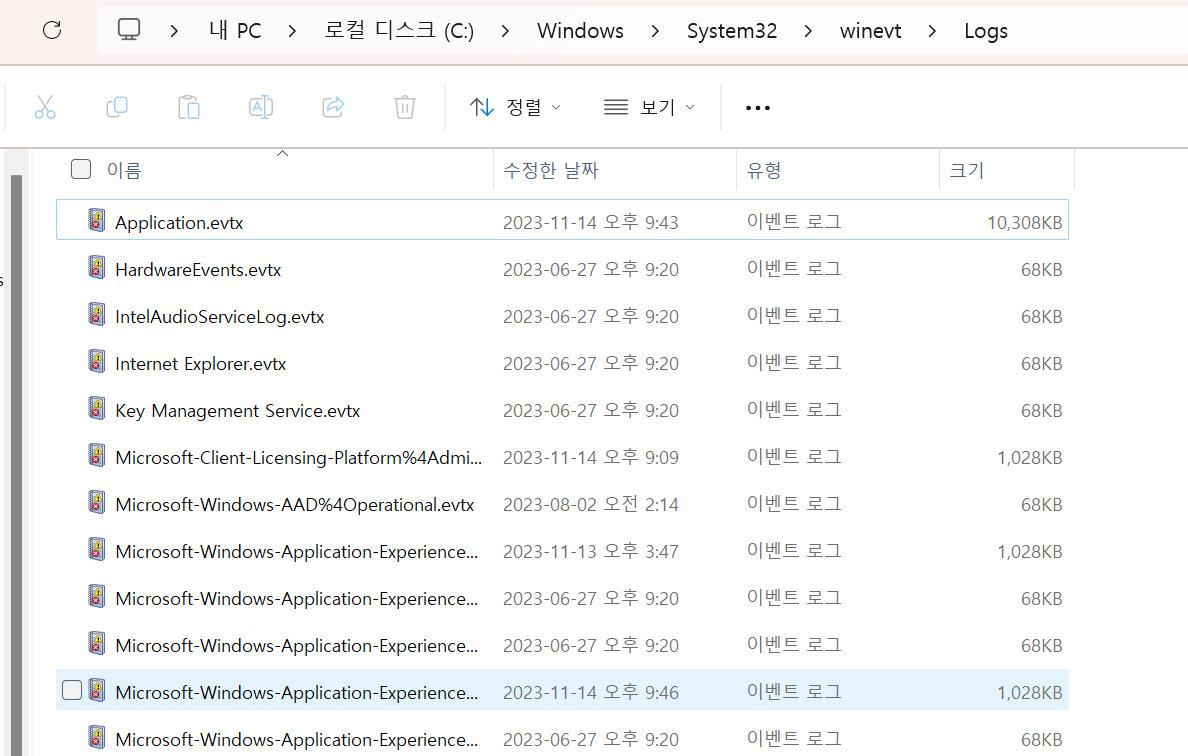Click the Delete trash can icon
The height and width of the screenshot is (756, 1188).
click(x=405, y=108)
